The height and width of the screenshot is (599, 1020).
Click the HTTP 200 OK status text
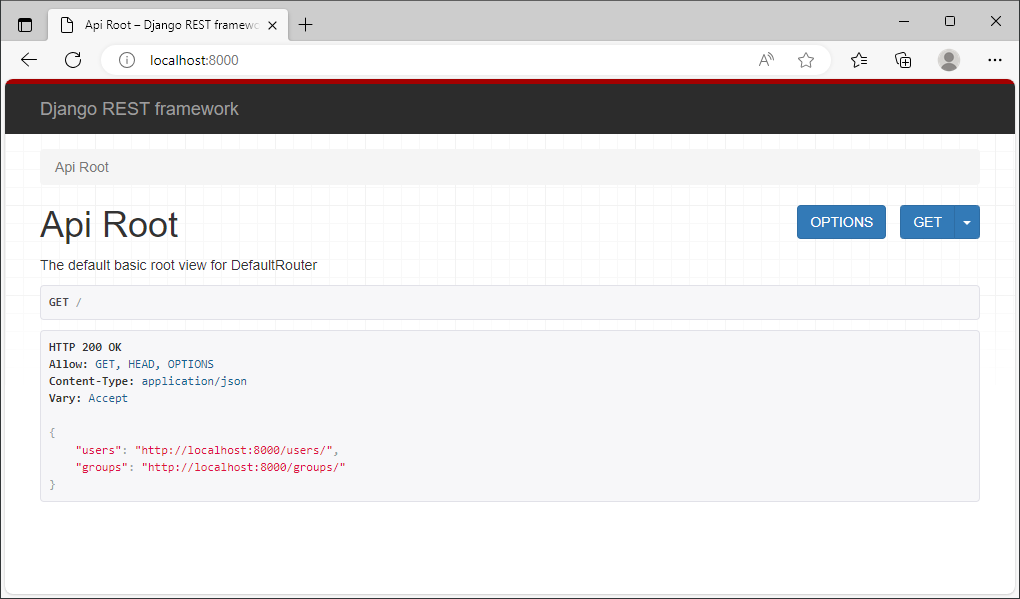[85, 347]
